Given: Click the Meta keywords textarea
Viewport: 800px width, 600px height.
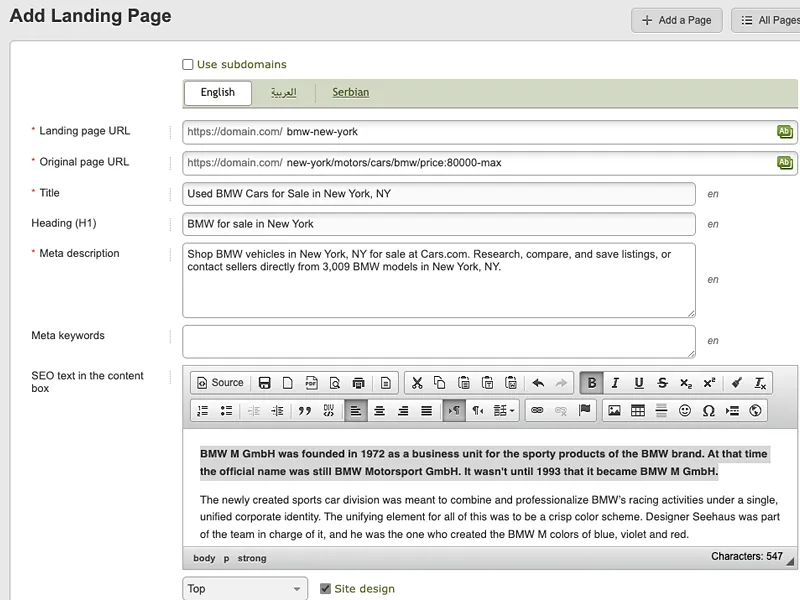Looking at the screenshot, I should (x=439, y=341).
